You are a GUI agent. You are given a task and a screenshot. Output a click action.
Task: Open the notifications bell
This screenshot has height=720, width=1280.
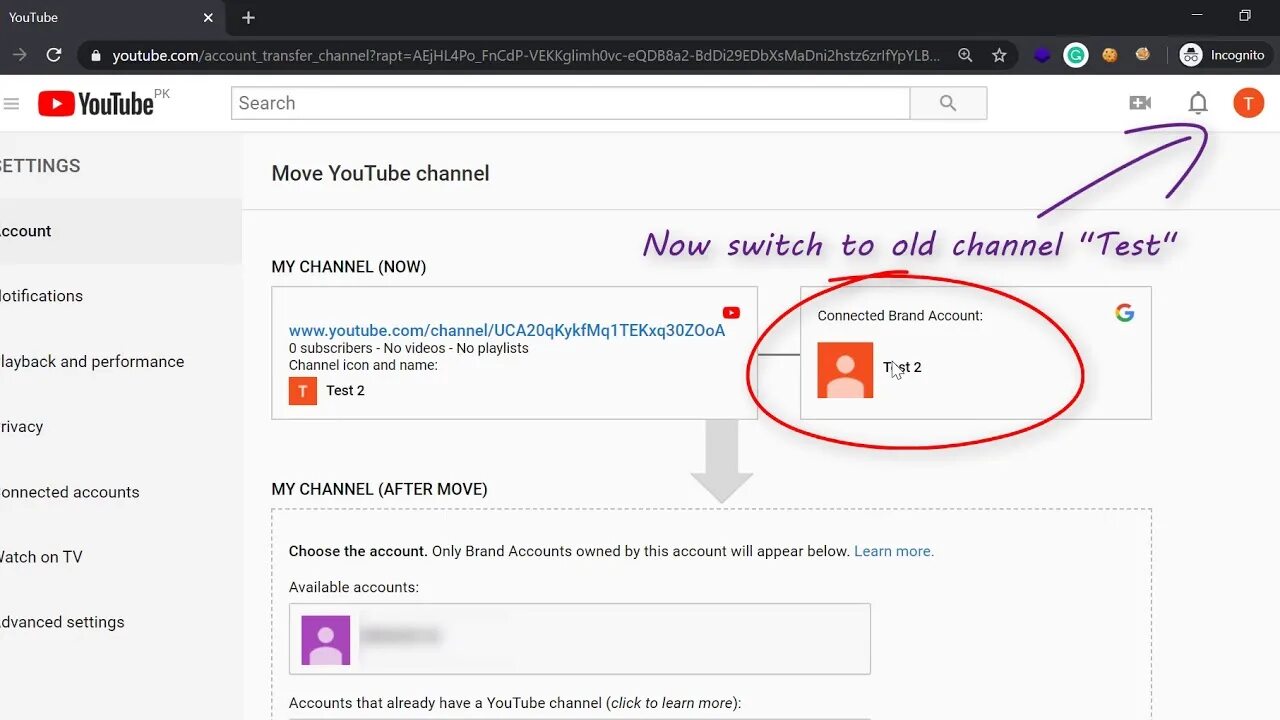point(1197,103)
